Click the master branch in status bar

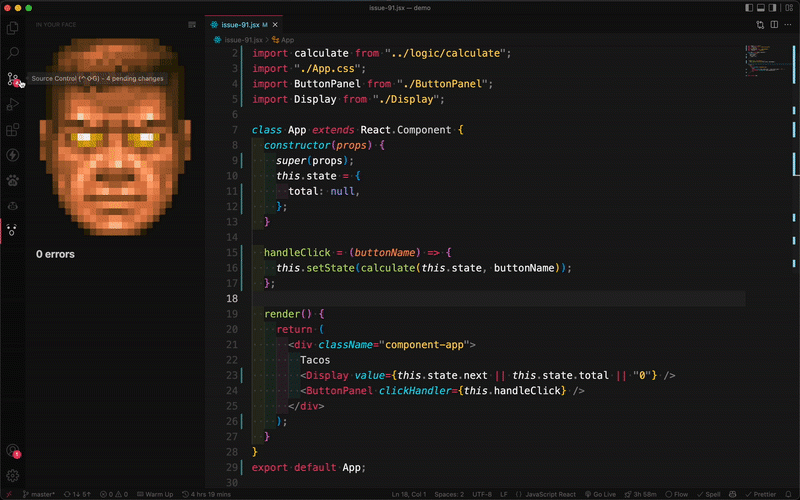click(x=39, y=494)
